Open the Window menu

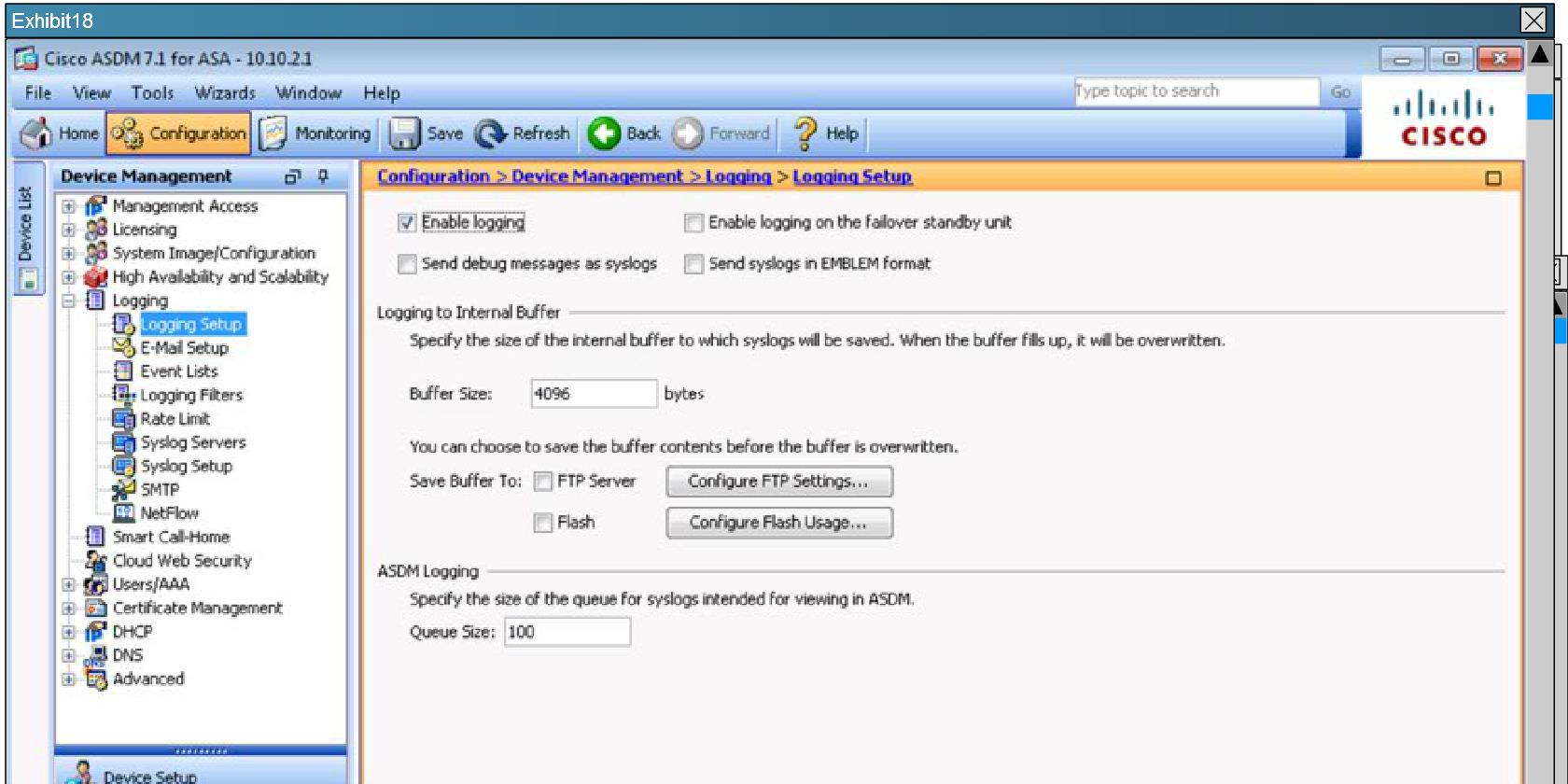coord(308,92)
